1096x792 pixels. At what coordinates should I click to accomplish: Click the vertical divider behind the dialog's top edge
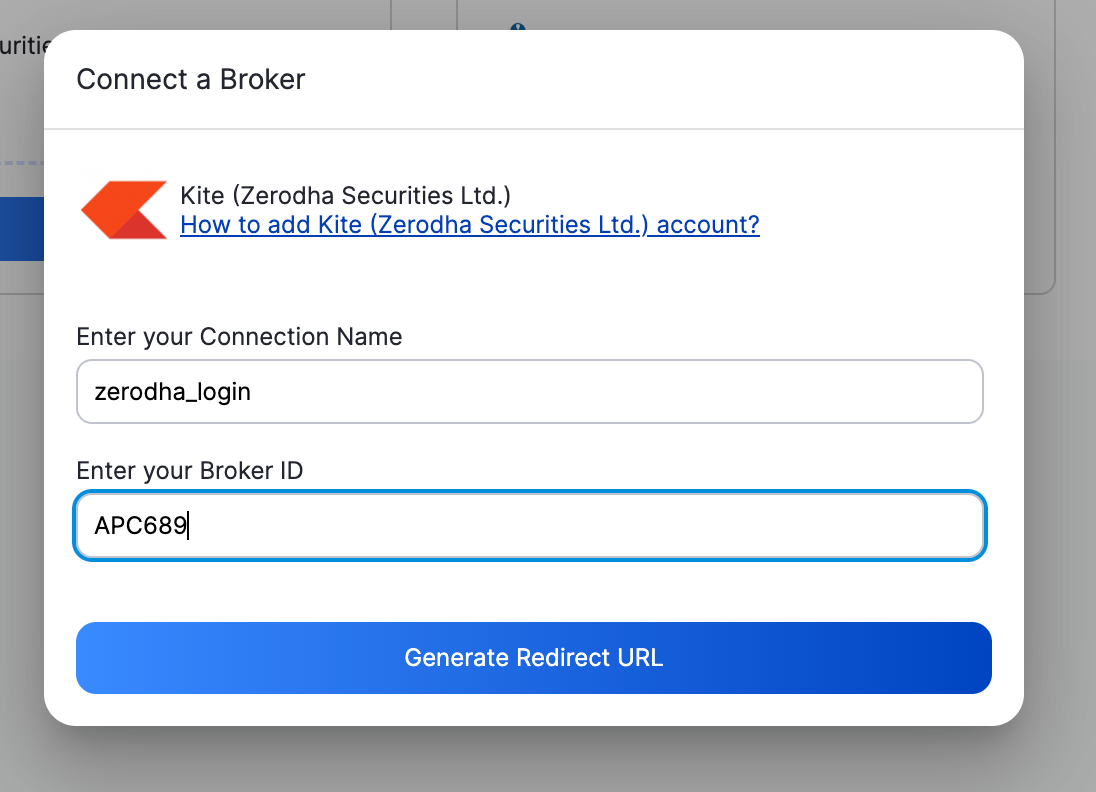click(390, 14)
